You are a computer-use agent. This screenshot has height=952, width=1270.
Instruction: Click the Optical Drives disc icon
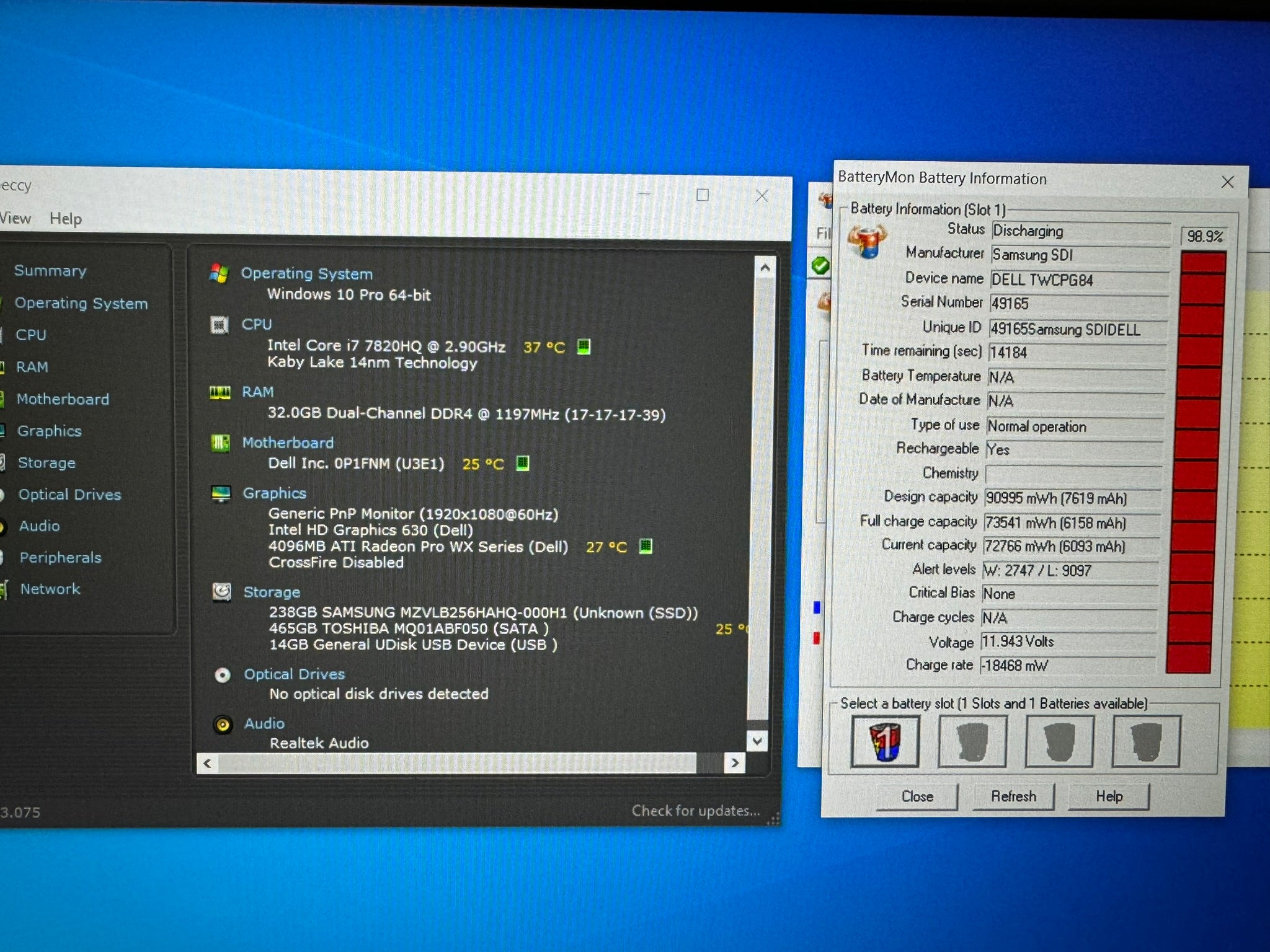click(222, 675)
